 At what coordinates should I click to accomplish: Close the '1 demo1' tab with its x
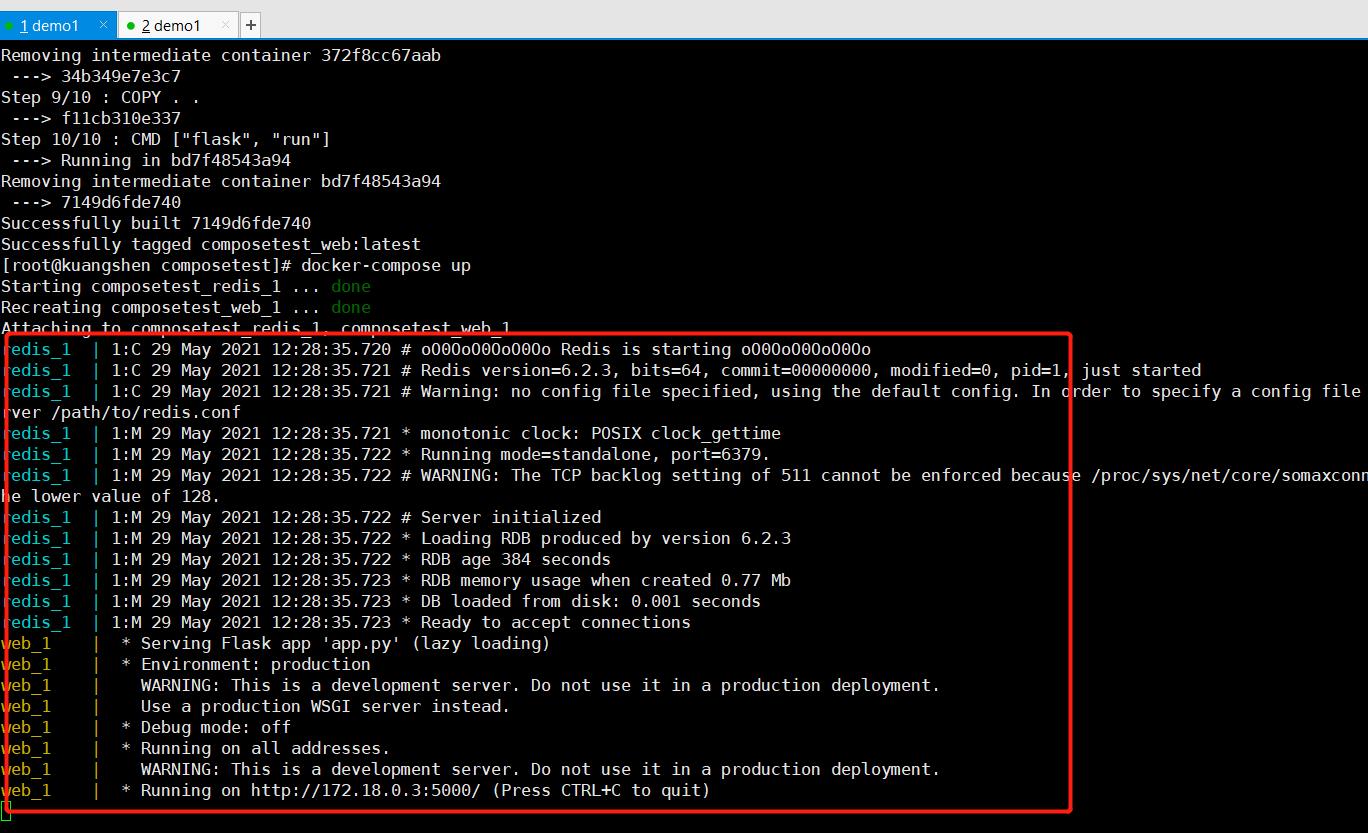pos(104,25)
